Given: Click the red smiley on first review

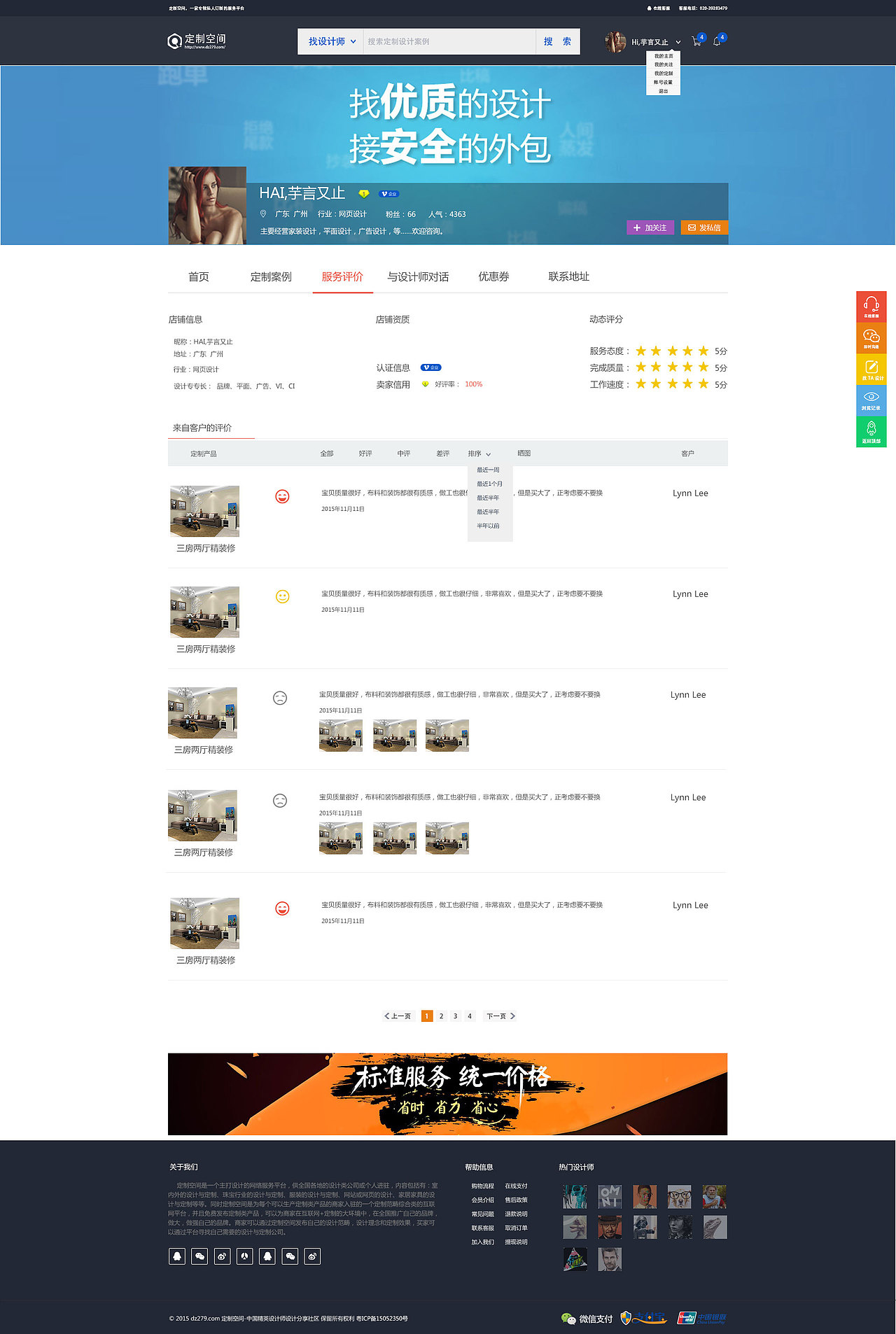Looking at the screenshot, I should pyautogui.click(x=282, y=496).
